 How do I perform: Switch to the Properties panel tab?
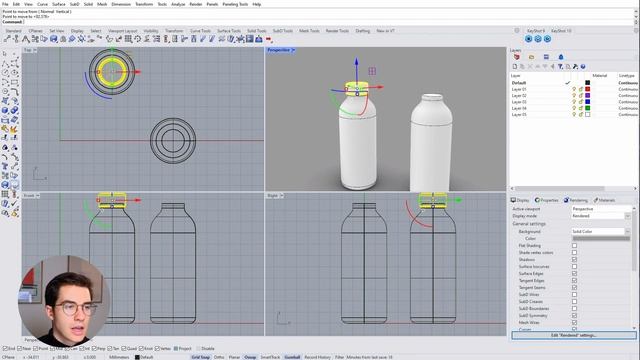tap(547, 200)
